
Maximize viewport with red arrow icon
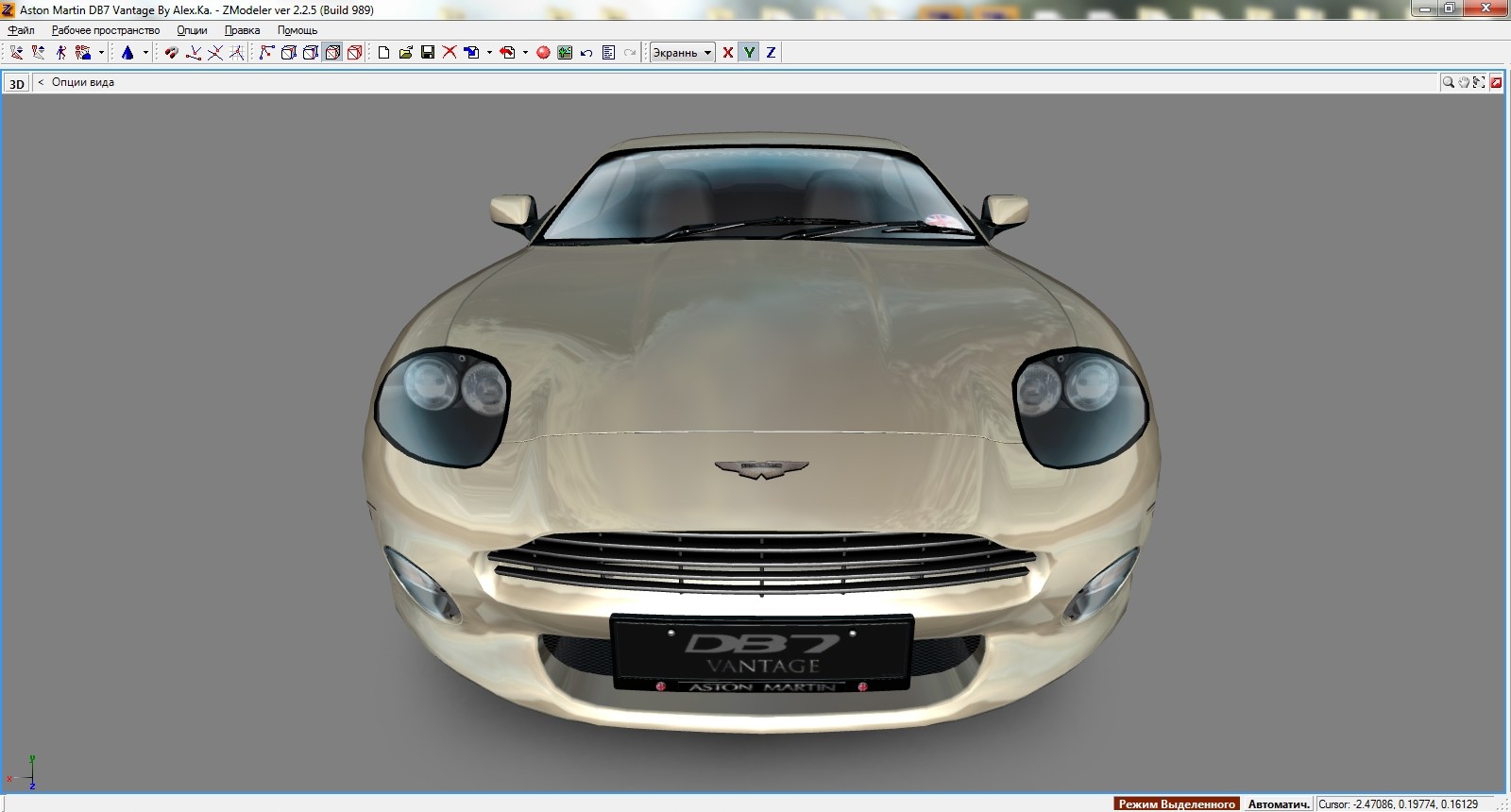[1496, 83]
